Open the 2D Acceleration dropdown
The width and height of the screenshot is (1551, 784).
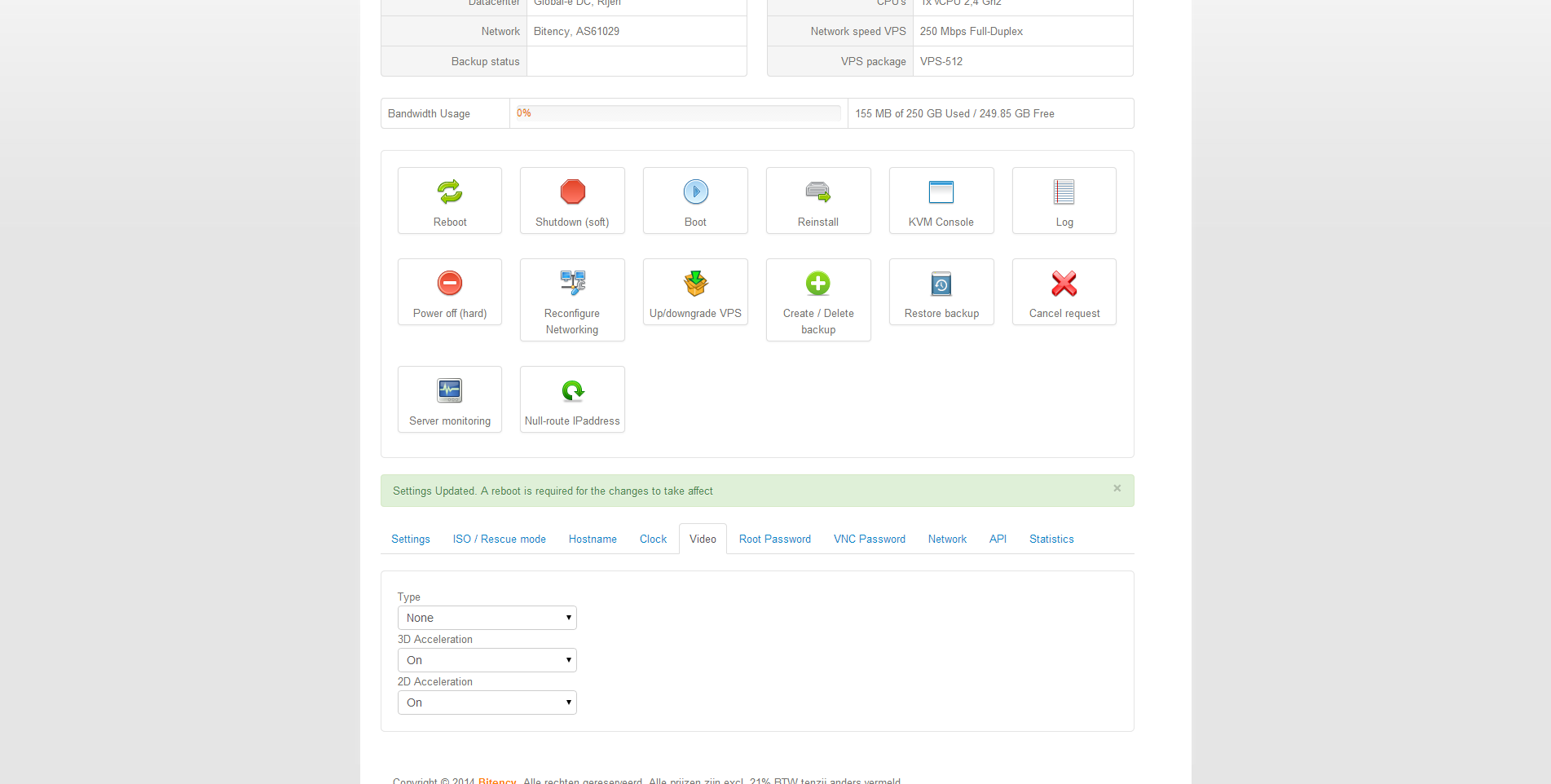coord(487,703)
